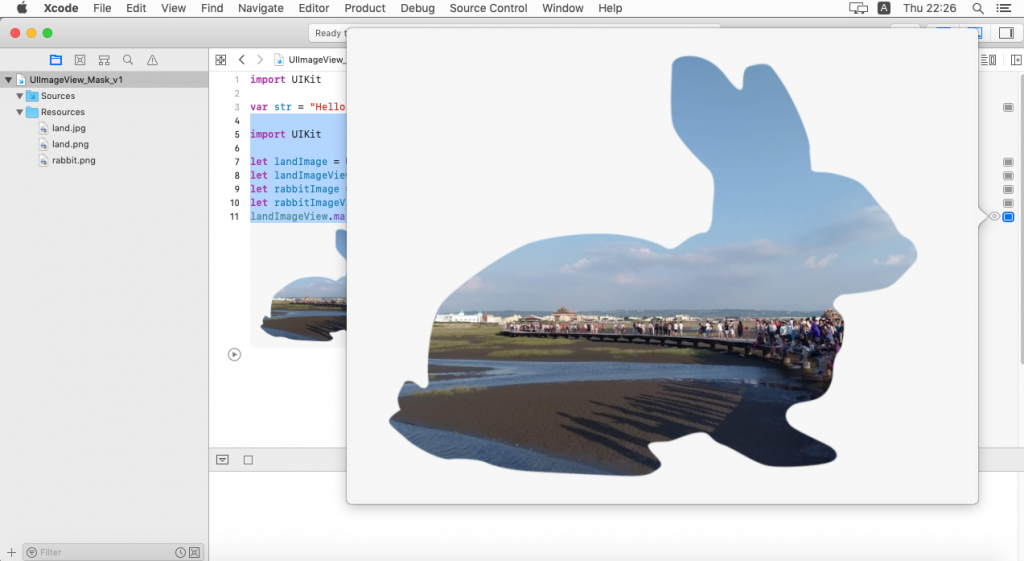Toggle the result box for line 7
This screenshot has width=1024, height=561.
tap(1008, 162)
